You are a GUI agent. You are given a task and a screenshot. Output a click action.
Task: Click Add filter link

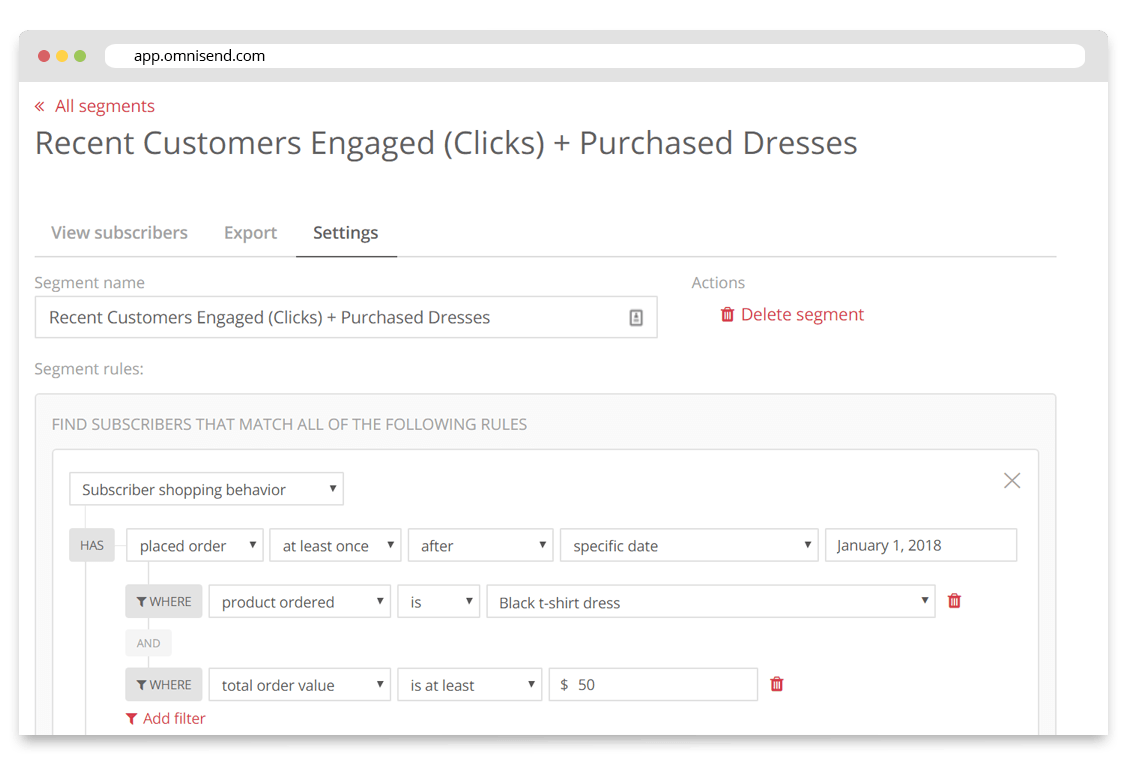tap(174, 719)
